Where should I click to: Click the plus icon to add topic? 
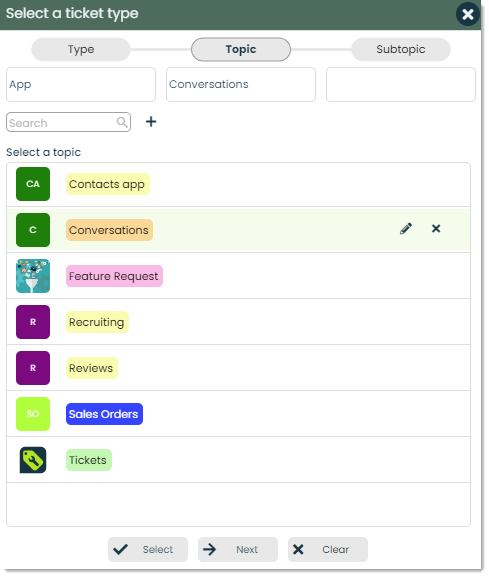pyautogui.click(x=151, y=122)
